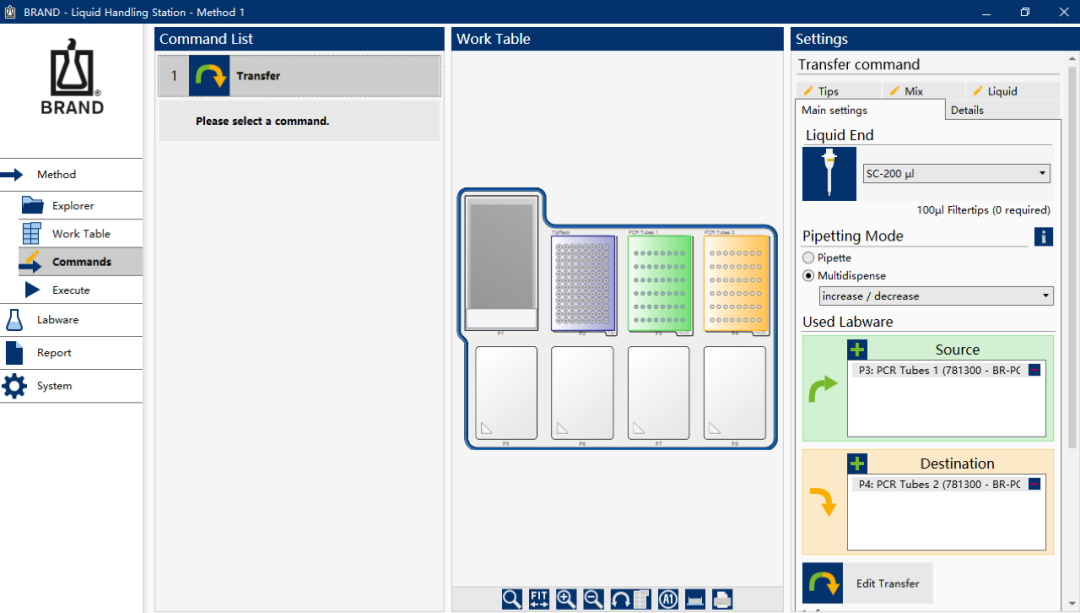The width and height of the screenshot is (1080, 613).
Task: Click the rotate work table icon
Action: [x=620, y=599]
